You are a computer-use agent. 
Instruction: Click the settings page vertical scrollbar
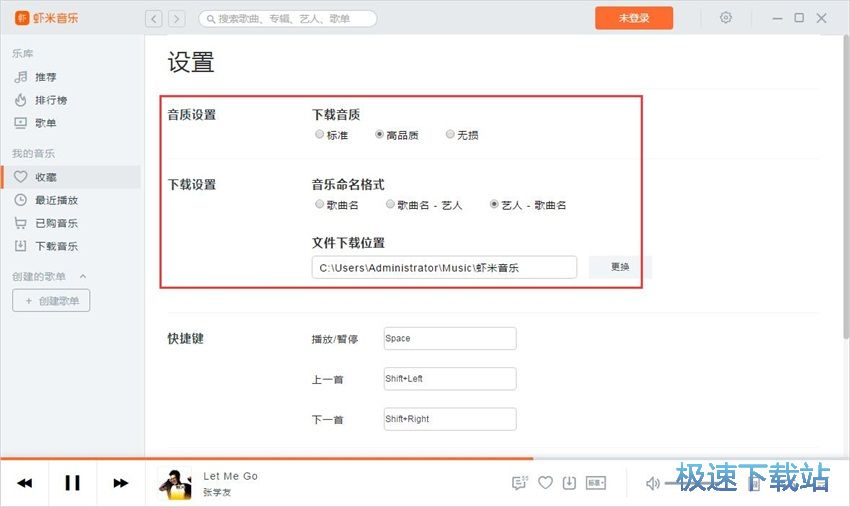pyautogui.click(x=846, y=187)
